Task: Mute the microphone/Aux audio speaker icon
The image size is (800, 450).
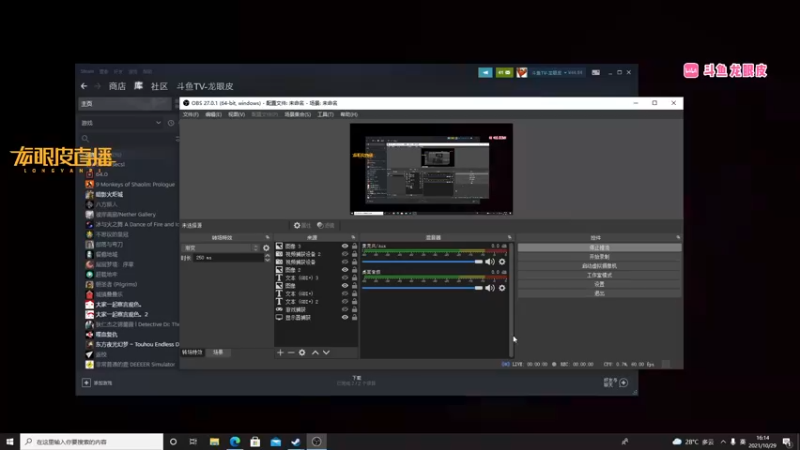Action: [490, 262]
